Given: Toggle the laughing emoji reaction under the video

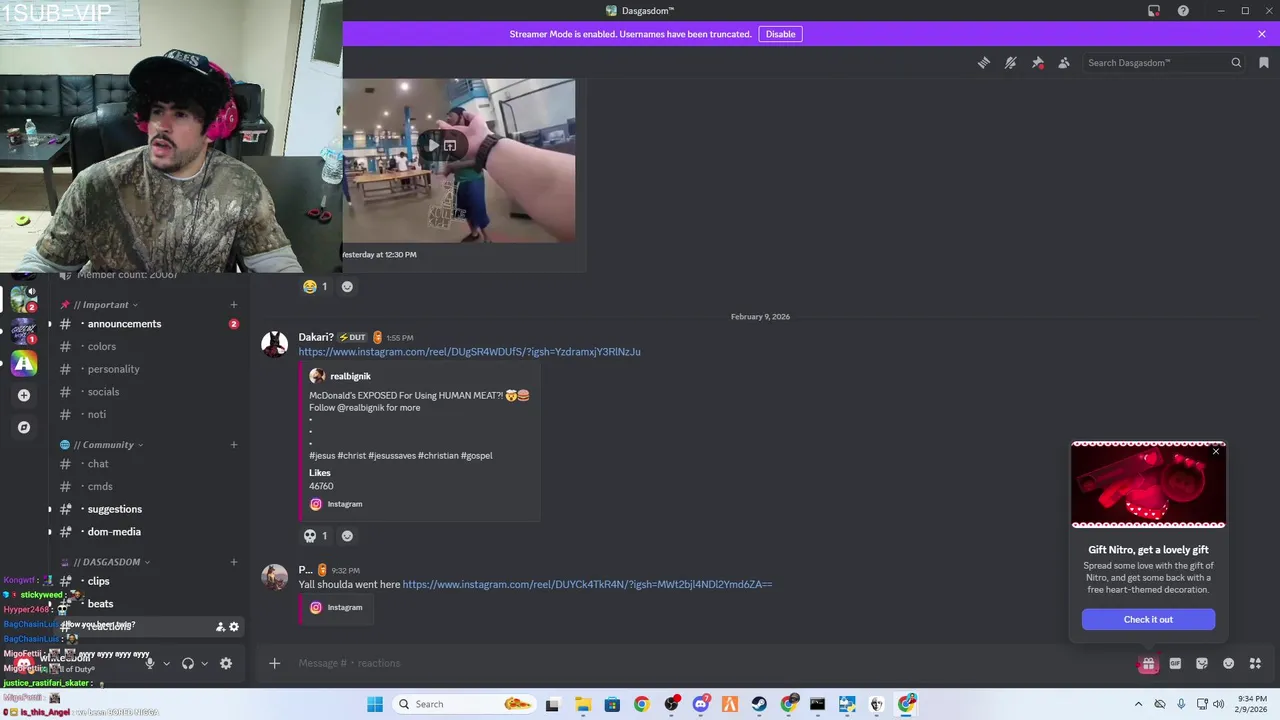Looking at the screenshot, I should 315,287.
